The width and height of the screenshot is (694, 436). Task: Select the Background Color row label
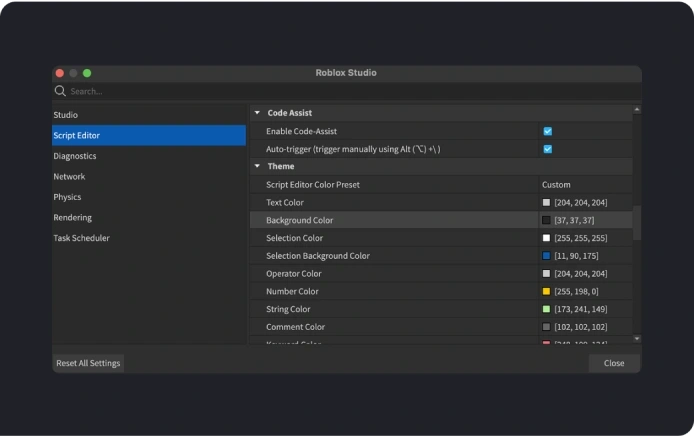[300, 220]
